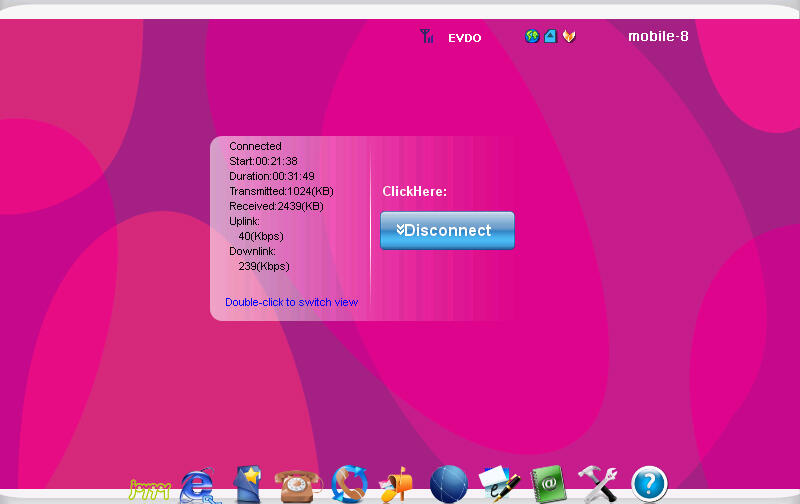The width and height of the screenshot is (800, 504).
Task: Click the mobile-8 operator label
Action: (x=658, y=36)
